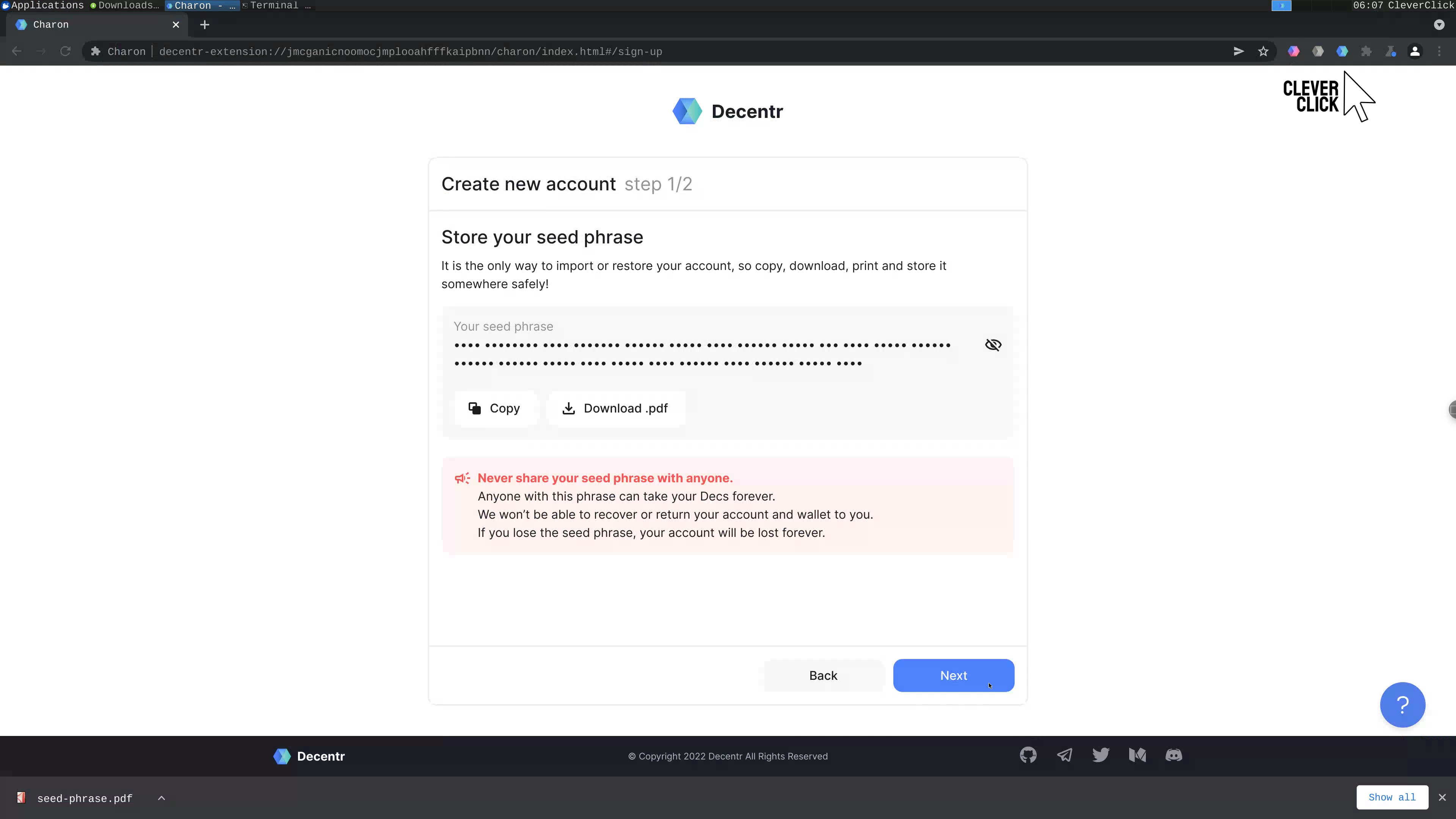Viewport: 1456px width, 819px height.
Task: Click the address bar URL
Action: [410, 52]
